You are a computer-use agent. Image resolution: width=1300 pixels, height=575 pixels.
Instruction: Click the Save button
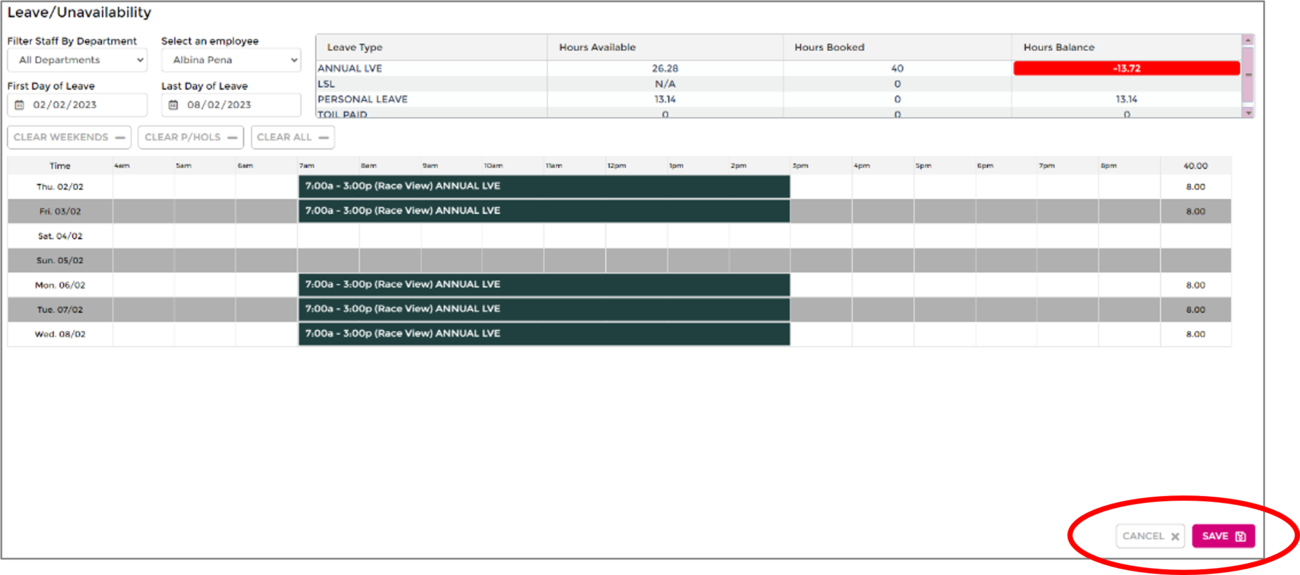[1222, 536]
